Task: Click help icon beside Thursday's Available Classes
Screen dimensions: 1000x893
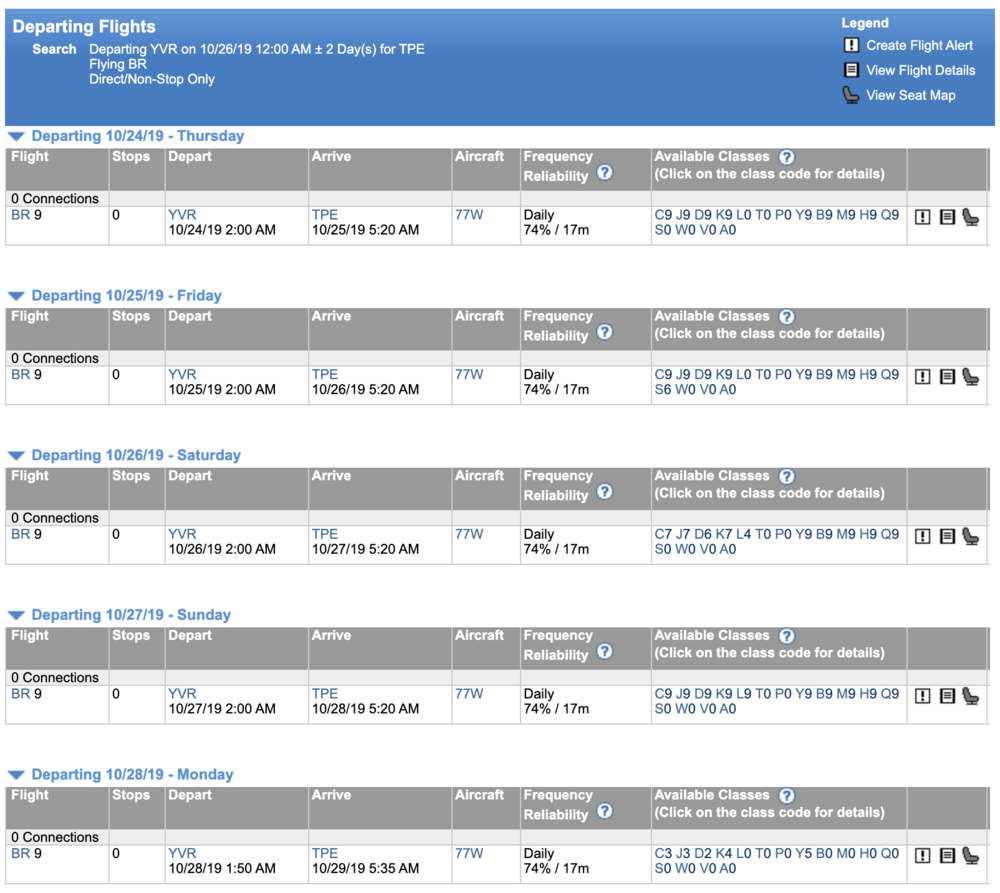Action: click(786, 157)
